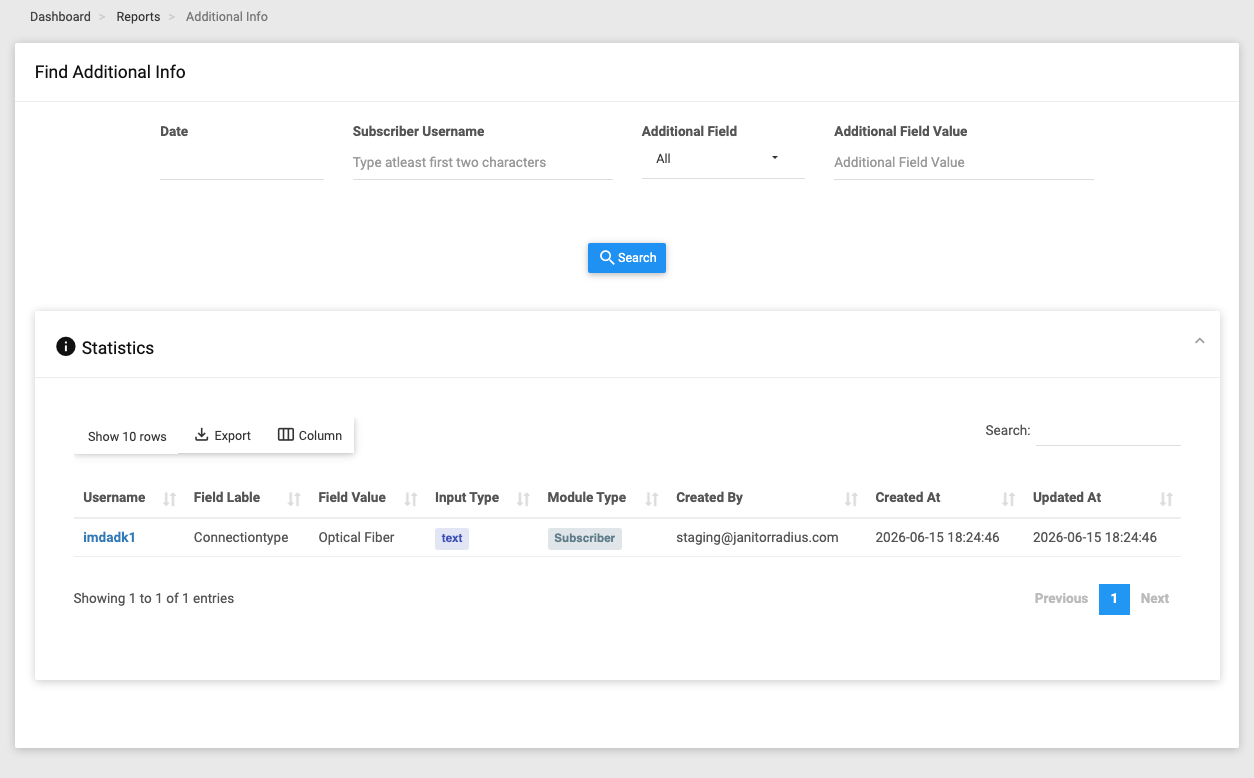
Task: Open subscriber imdadk1 link
Action: point(109,537)
